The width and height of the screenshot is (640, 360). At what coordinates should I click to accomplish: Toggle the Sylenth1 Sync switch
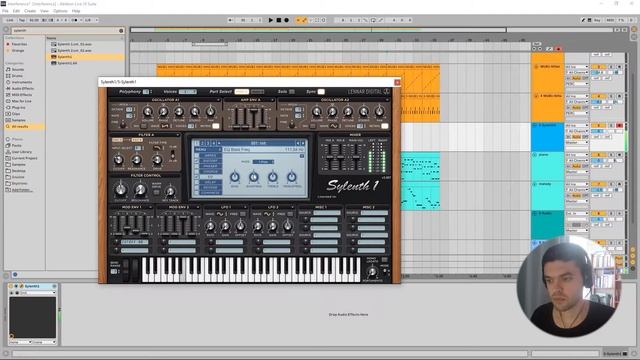point(321,92)
